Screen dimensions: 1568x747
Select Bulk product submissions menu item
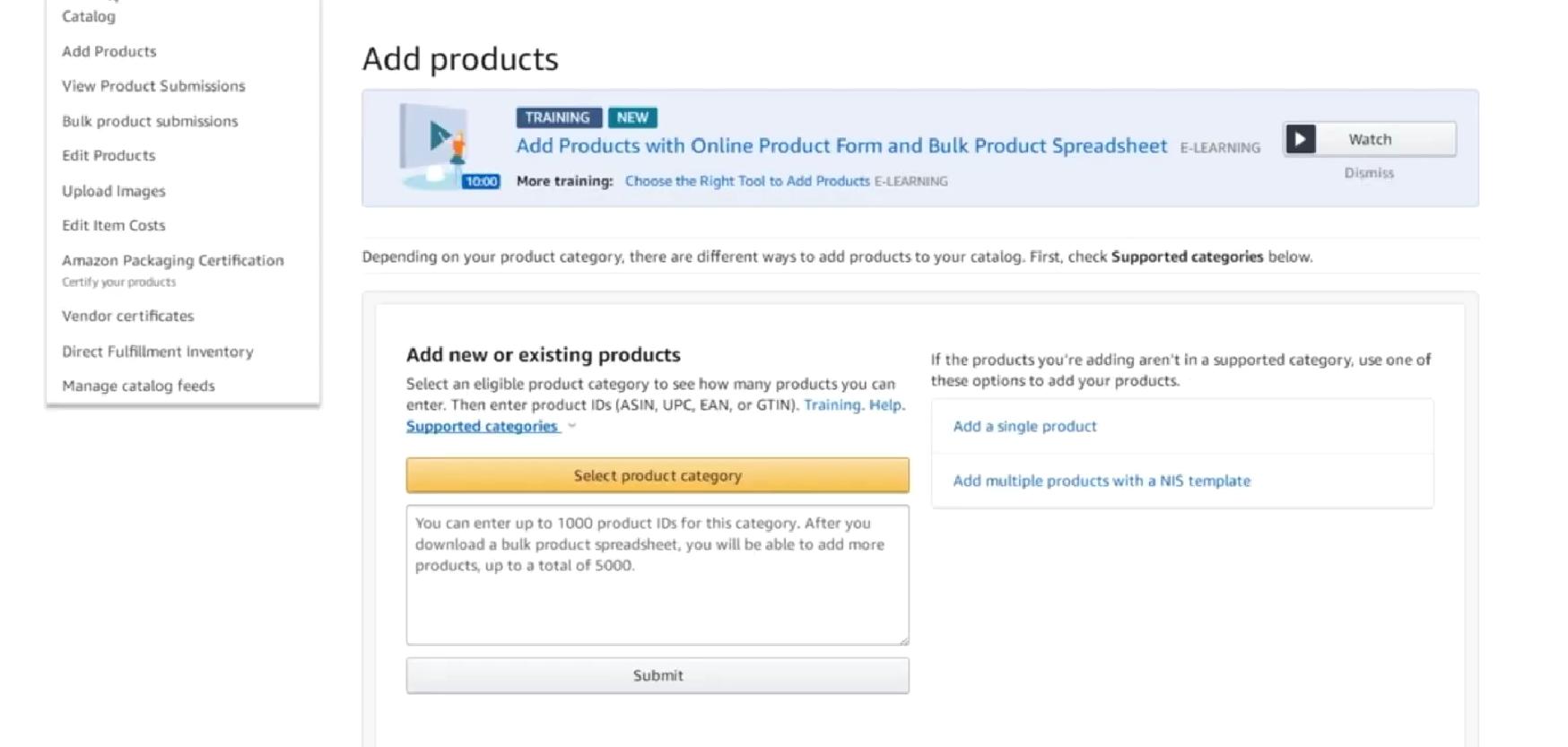pyautogui.click(x=150, y=121)
